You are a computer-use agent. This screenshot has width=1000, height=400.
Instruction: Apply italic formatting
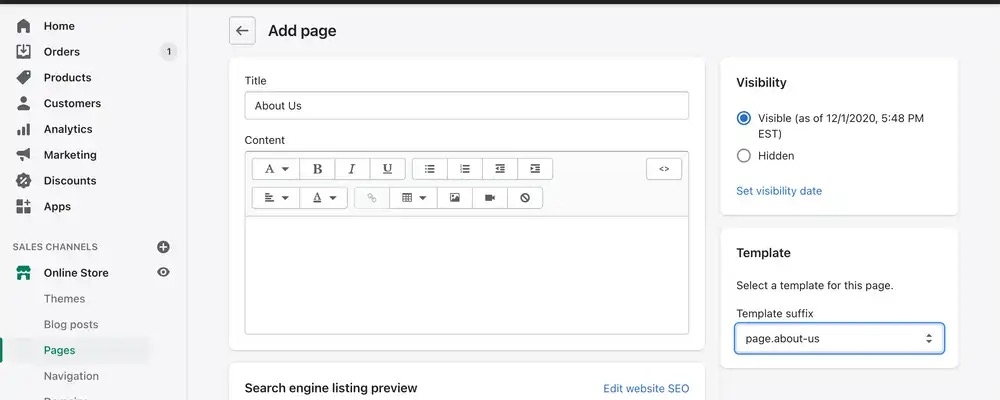tap(352, 169)
